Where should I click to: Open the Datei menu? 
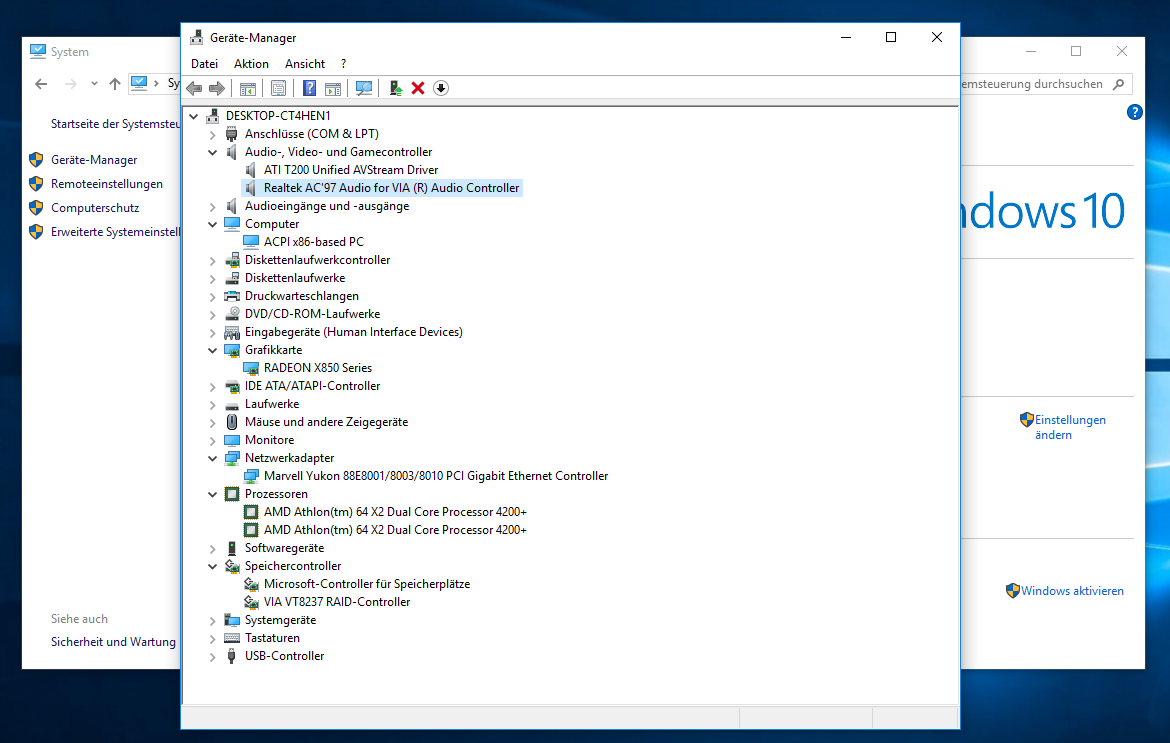204,64
